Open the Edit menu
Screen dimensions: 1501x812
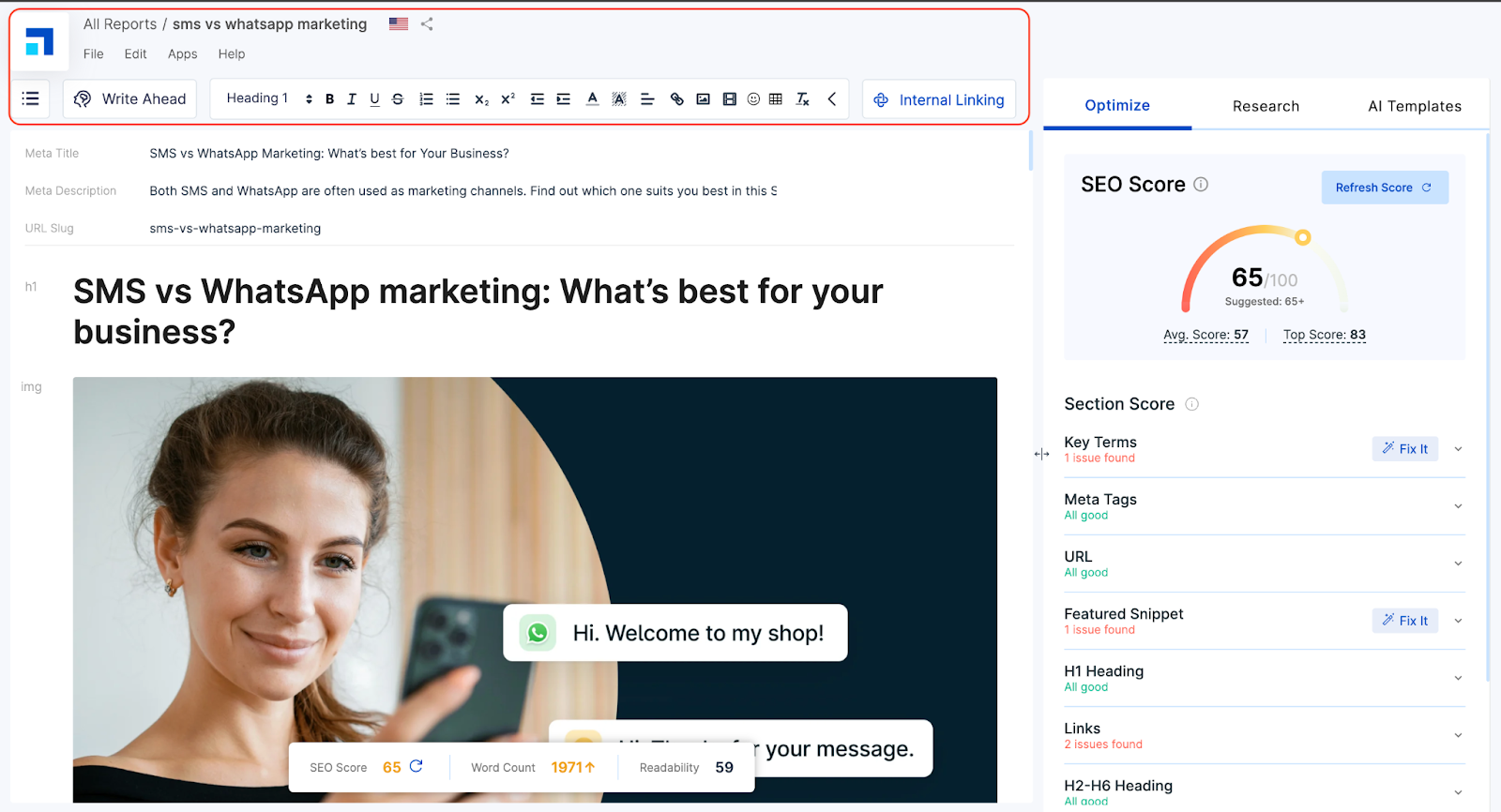click(x=136, y=54)
